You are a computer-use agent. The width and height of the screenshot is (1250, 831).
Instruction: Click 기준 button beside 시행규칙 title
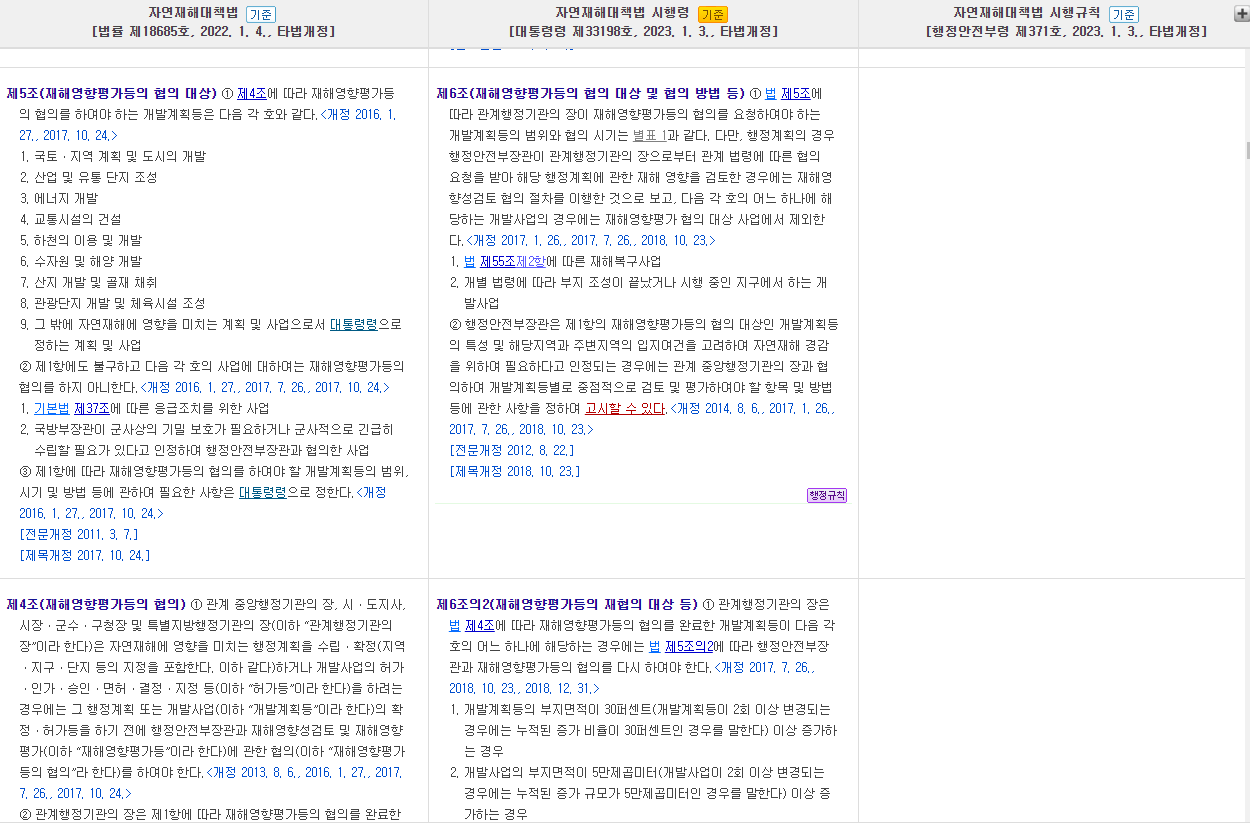pyautogui.click(x=1123, y=14)
